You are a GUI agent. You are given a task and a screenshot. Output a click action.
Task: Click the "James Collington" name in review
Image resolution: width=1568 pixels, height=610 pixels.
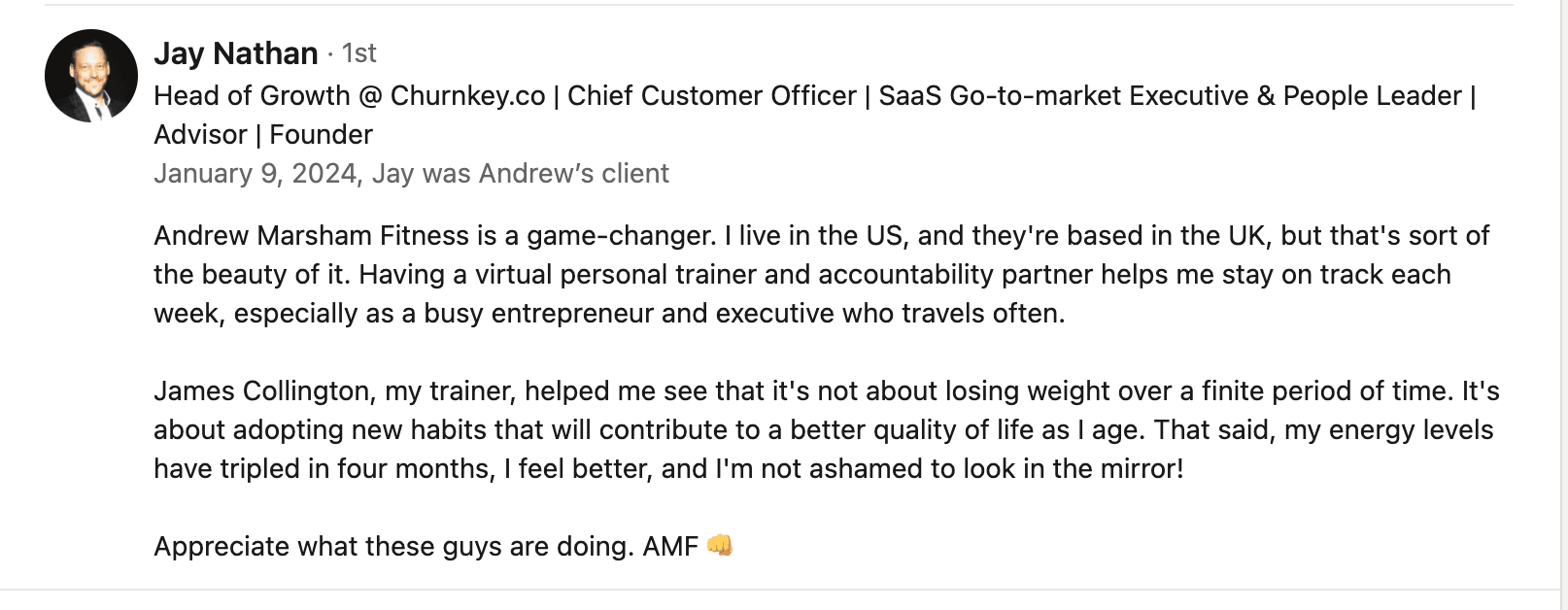pyautogui.click(x=262, y=391)
